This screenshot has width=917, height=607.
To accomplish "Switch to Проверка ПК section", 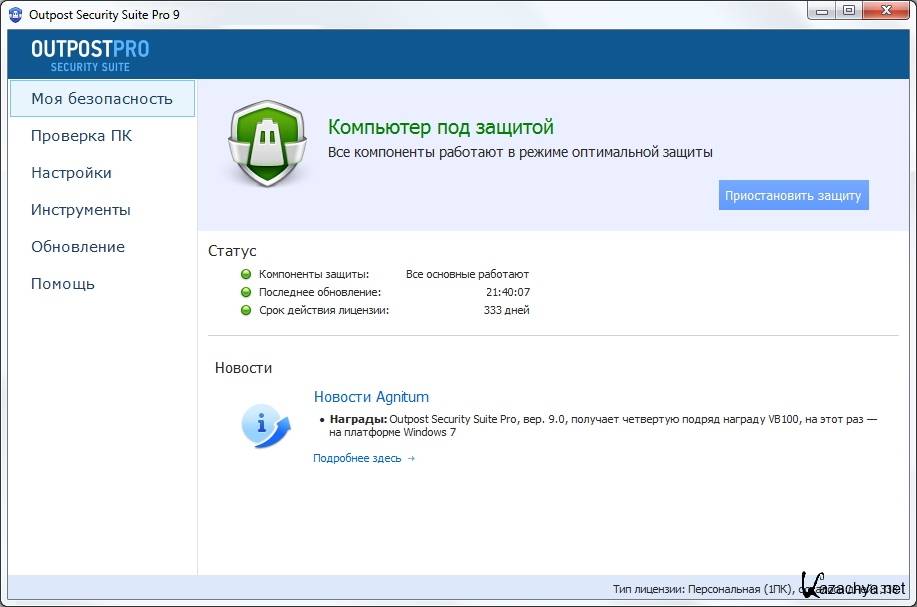I will [81, 136].
